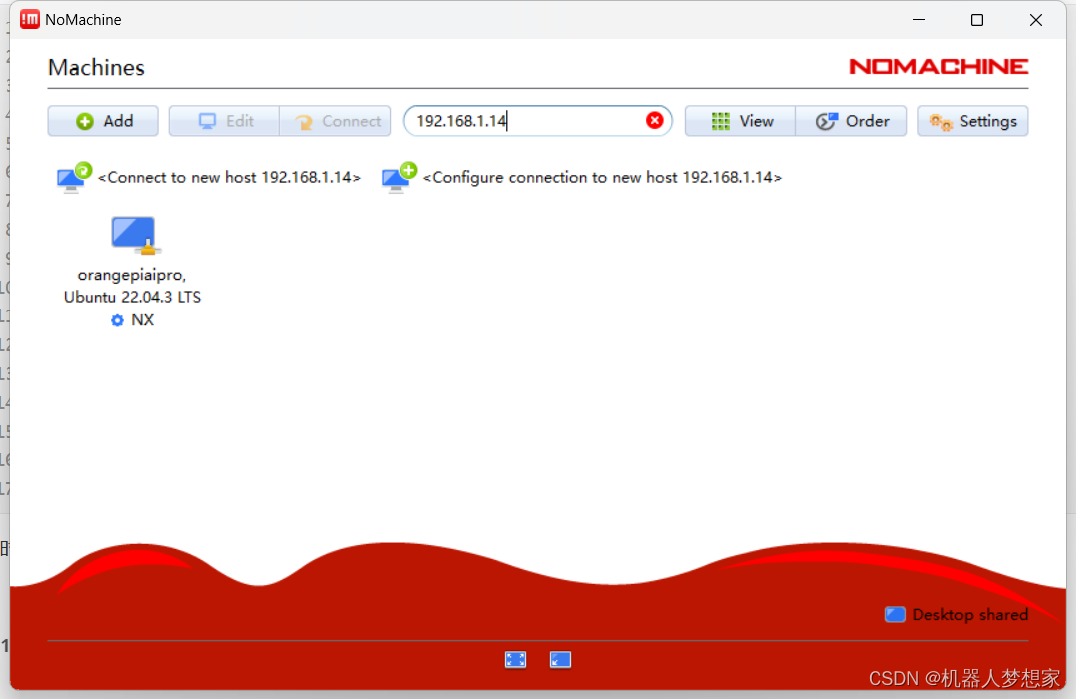Maximize the NoMachine window
Image resolution: width=1076 pixels, height=699 pixels.
click(977, 20)
